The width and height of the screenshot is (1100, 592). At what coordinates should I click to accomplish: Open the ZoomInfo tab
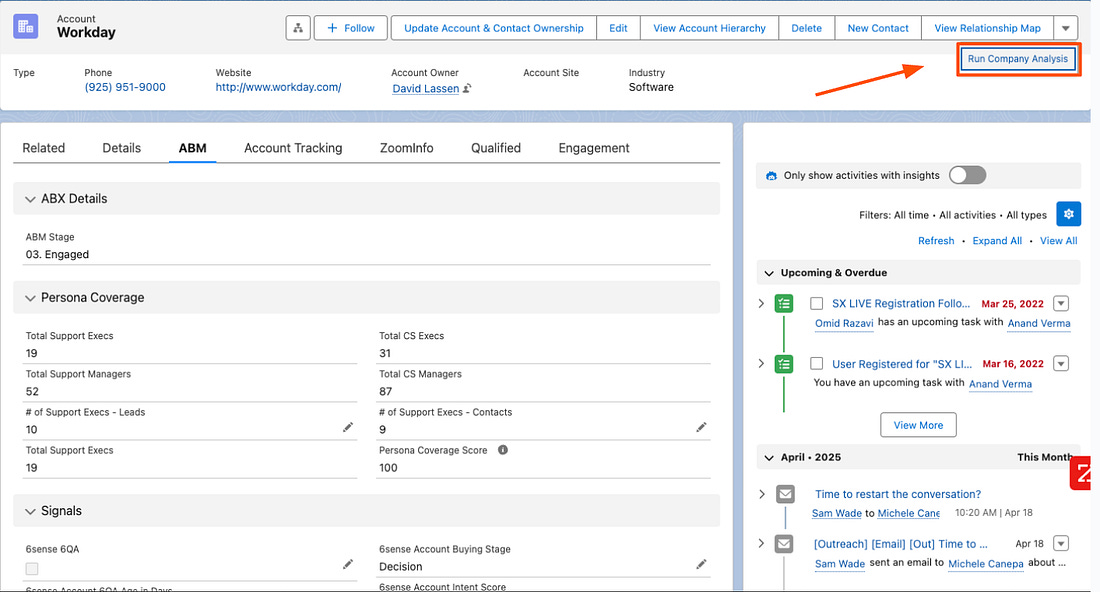406,148
